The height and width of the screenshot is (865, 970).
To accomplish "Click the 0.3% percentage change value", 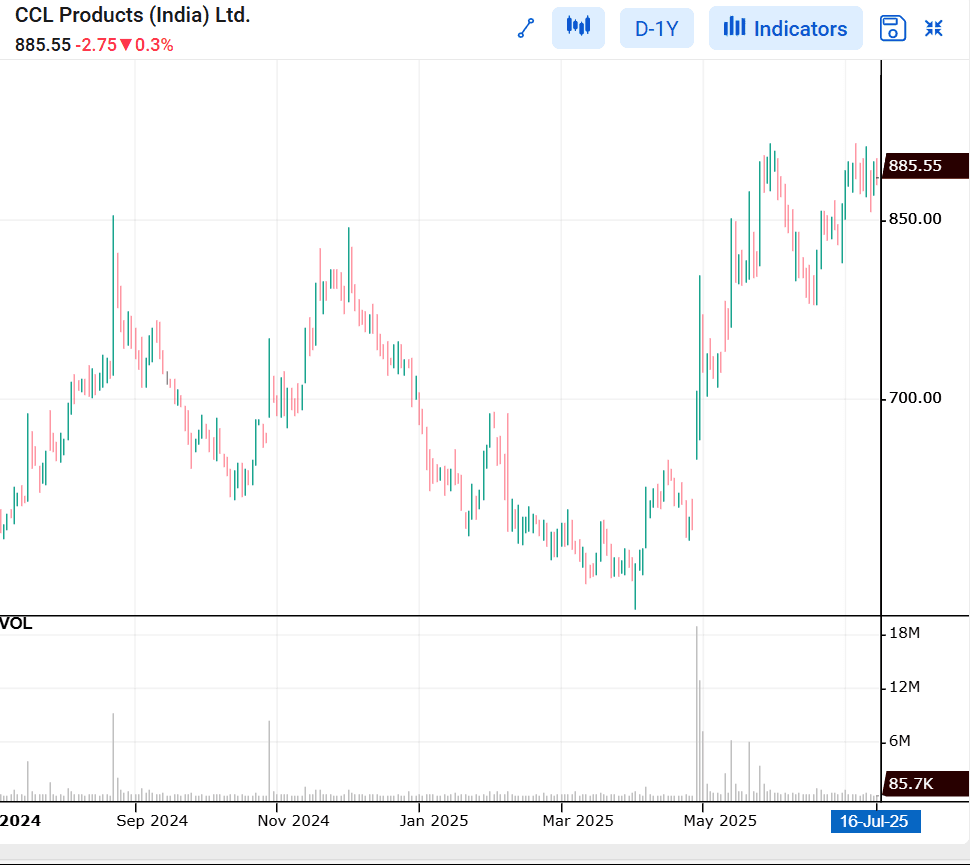I will pyautogui.click(x=154, y=45).
